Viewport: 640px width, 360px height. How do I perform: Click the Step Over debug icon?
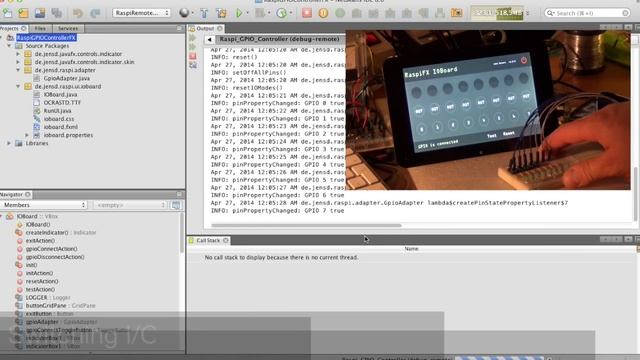point(357,13)
